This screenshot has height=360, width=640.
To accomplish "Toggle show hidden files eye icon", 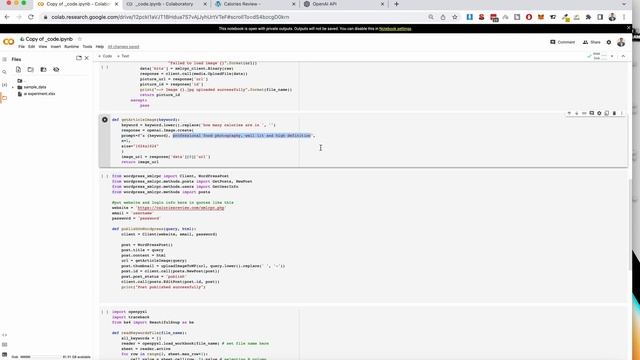I will point(56,69).
